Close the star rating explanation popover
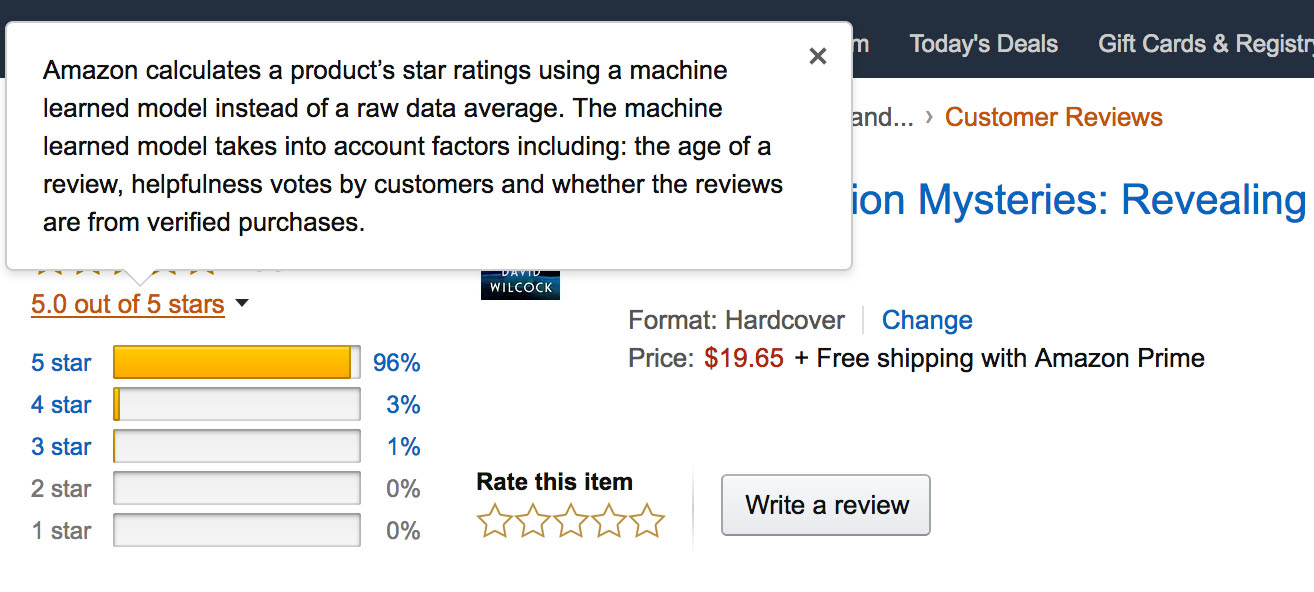 click(x=818, y=56)
